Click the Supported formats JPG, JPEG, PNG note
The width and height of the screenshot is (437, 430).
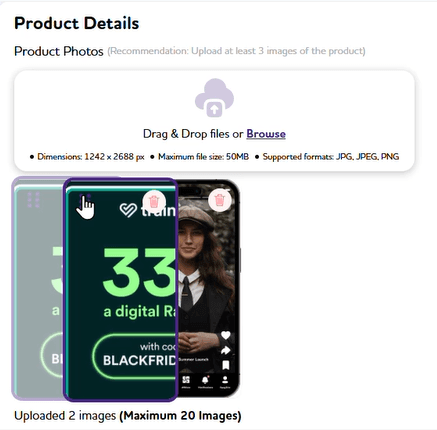coord(331,157)
